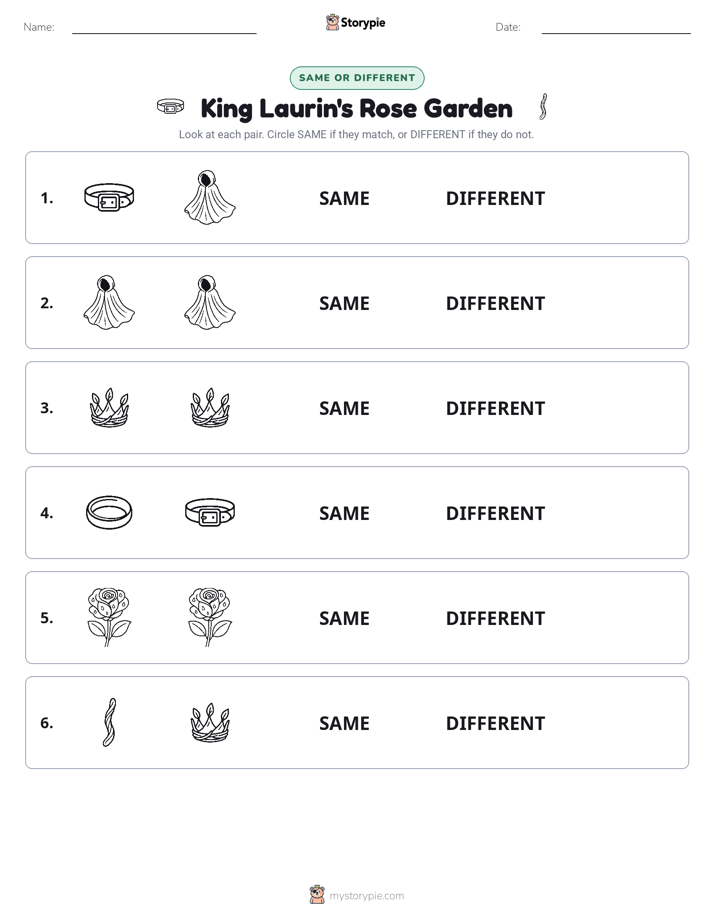Screen dimensions: 714x924
Task: Click the Storypie logo at top
Action: point(356,22)
